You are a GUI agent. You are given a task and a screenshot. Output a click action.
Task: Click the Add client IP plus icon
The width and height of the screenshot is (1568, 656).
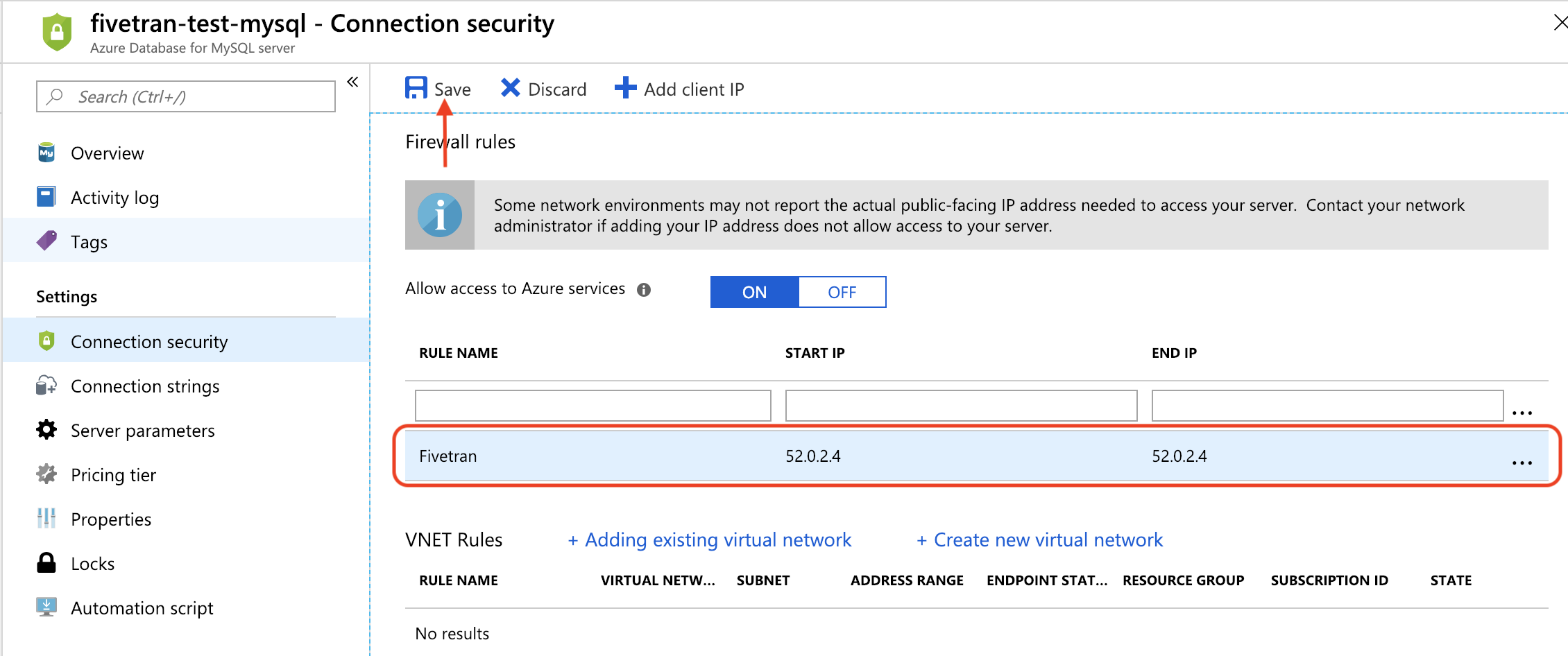tap(625, 88)
